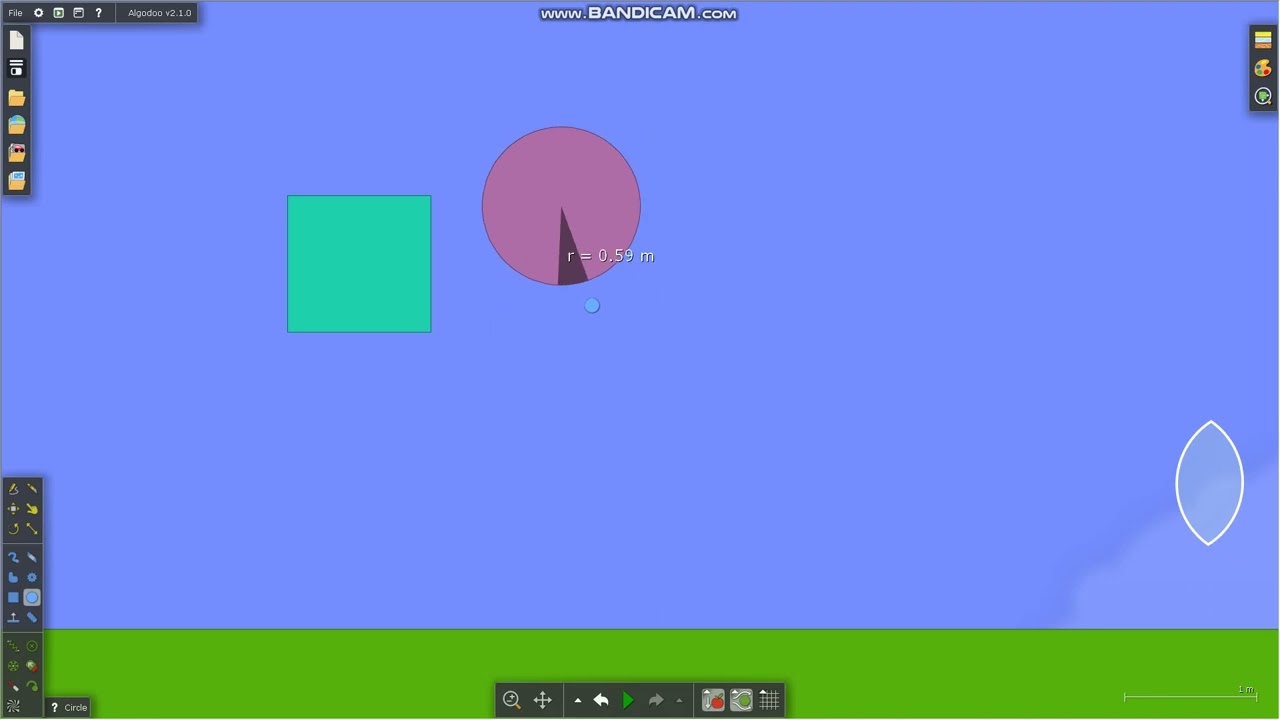
Task: Open the Appearance palette icon
Action: [1263, 68]
